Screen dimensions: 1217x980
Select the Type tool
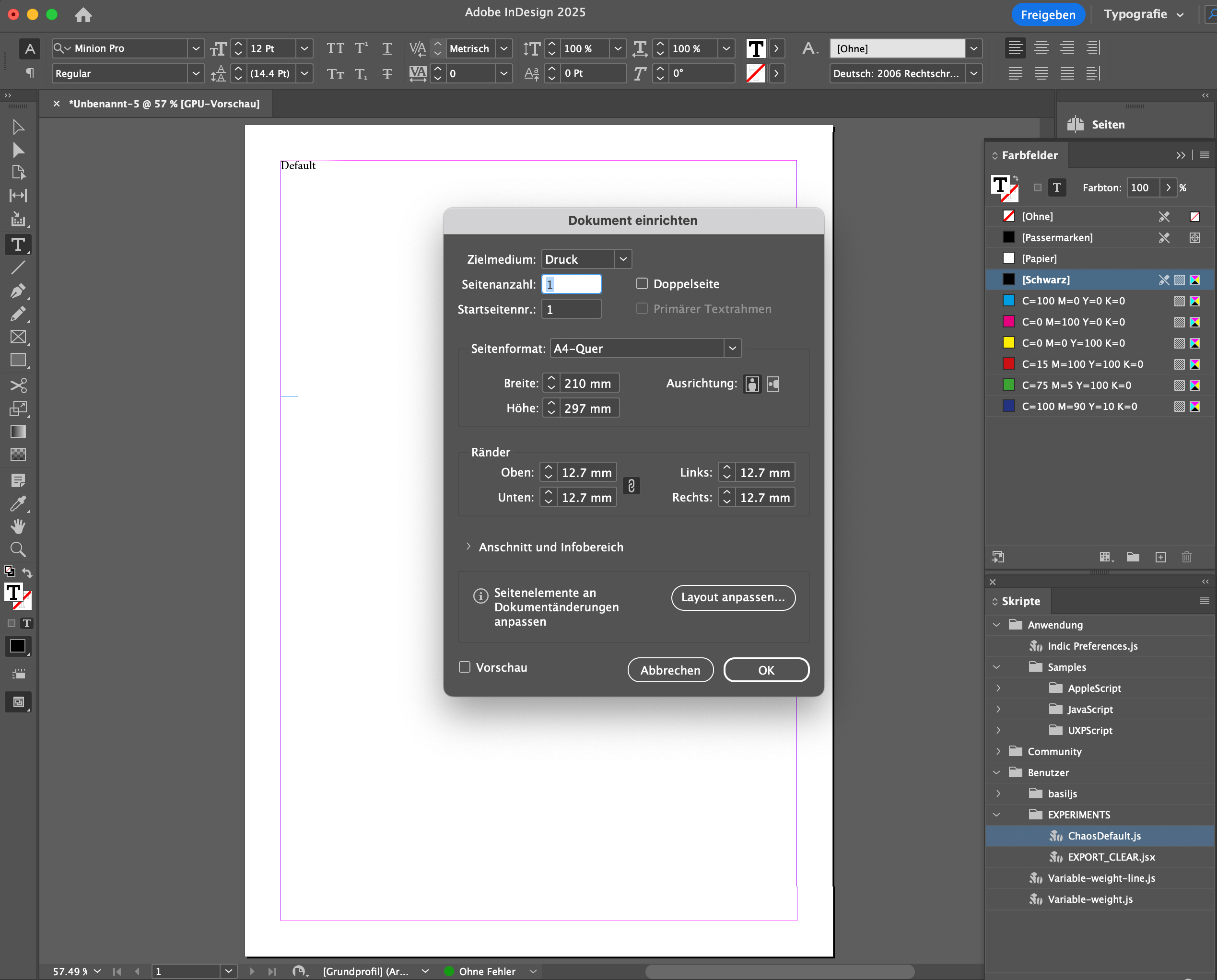click(x=18, y=245)
